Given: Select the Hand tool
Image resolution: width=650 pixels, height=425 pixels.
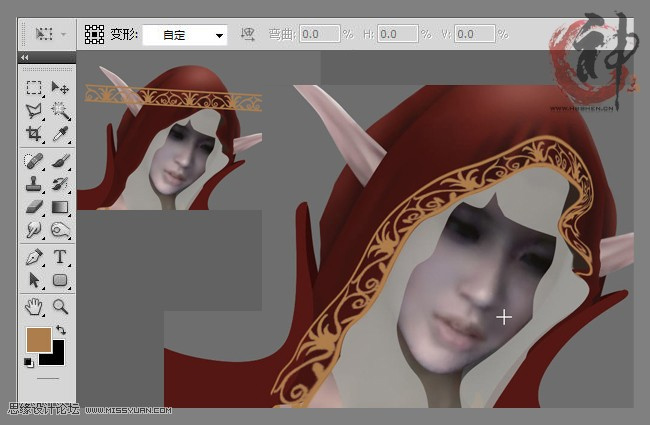Looking at the screenshot, I should 34,307.
